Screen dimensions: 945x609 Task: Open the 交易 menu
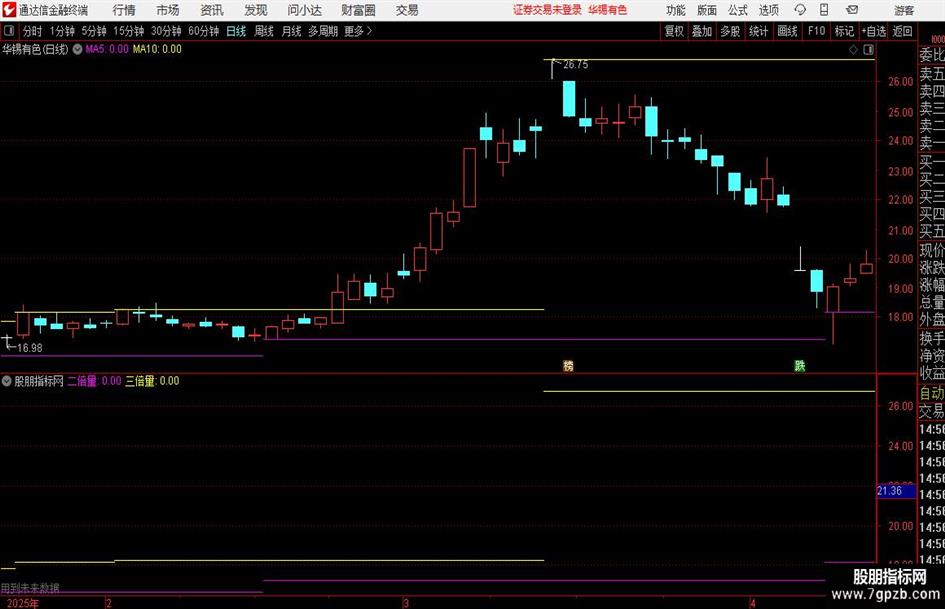(x=407, y=10)
